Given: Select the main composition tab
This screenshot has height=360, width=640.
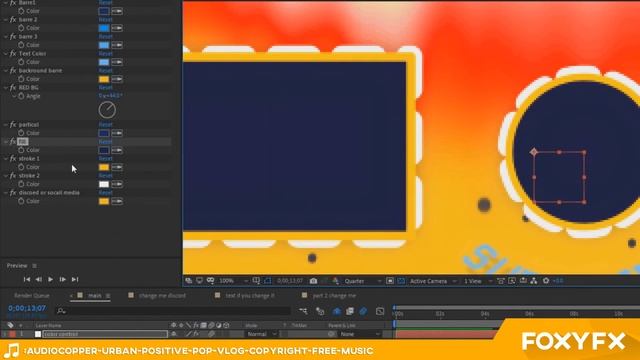Looking at the screenshot, I should pyautogui.click(x=95, y=296).
